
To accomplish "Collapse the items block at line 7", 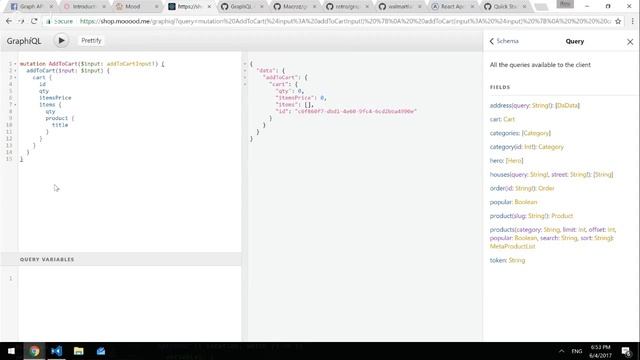I will click(x=16, y=105).
